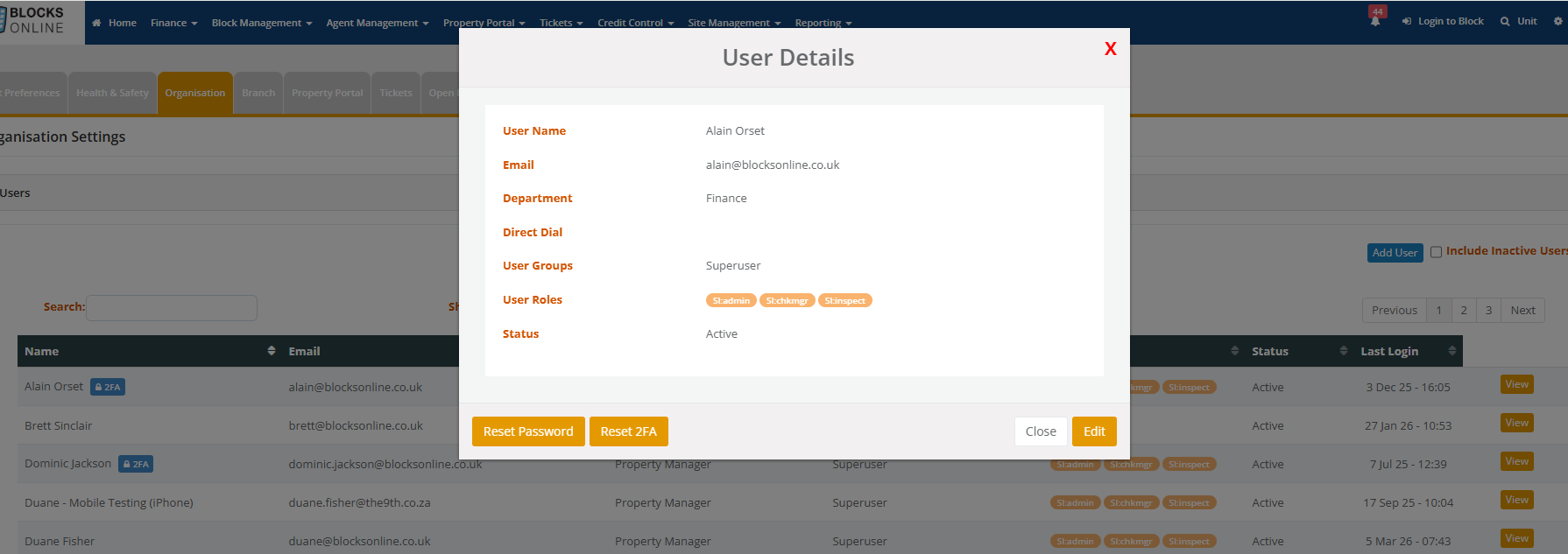Open the Block Management dropdown

[x=261, y=23]
